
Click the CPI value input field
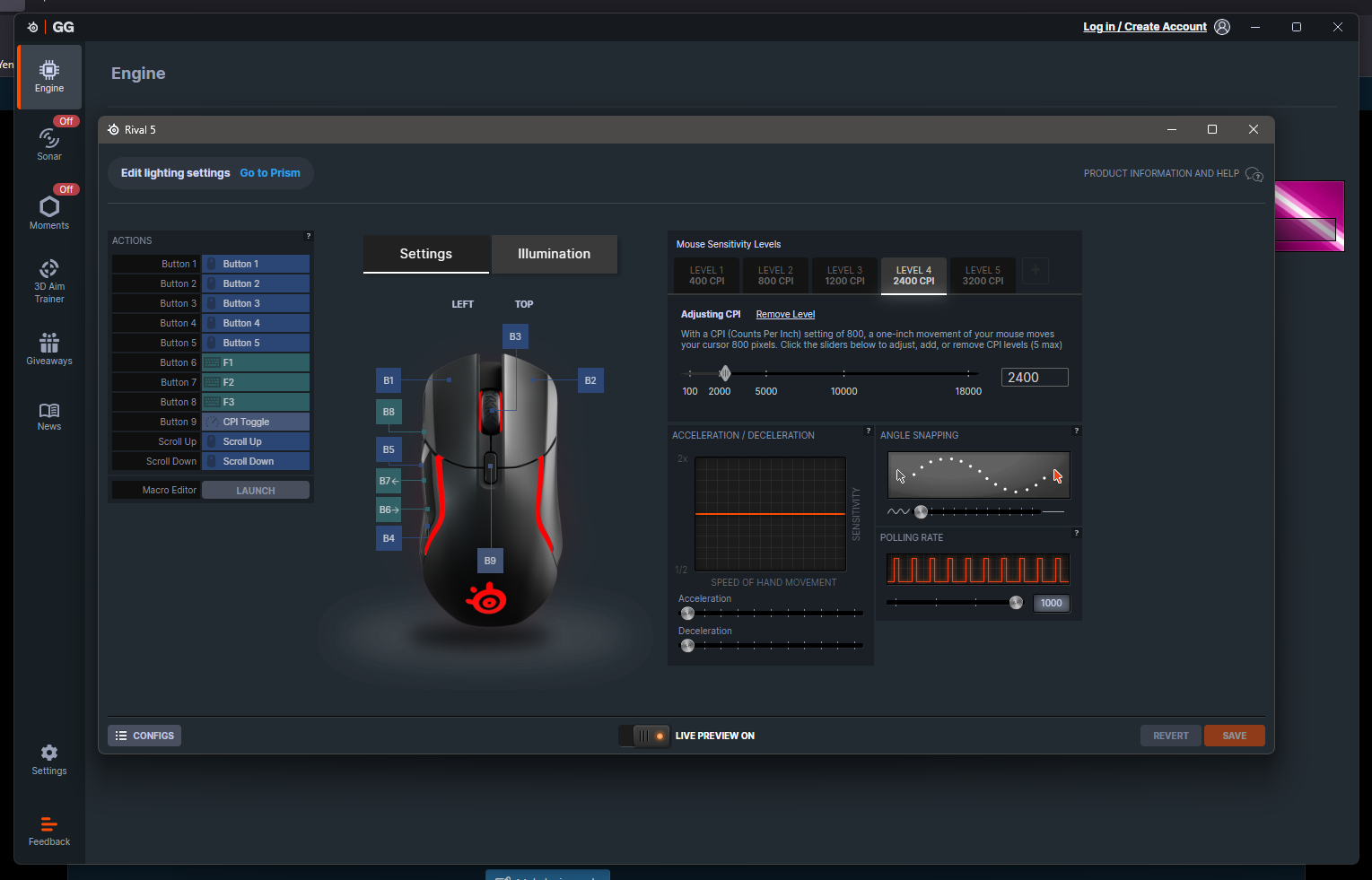pyautogui.click(x=1035, y=378)
